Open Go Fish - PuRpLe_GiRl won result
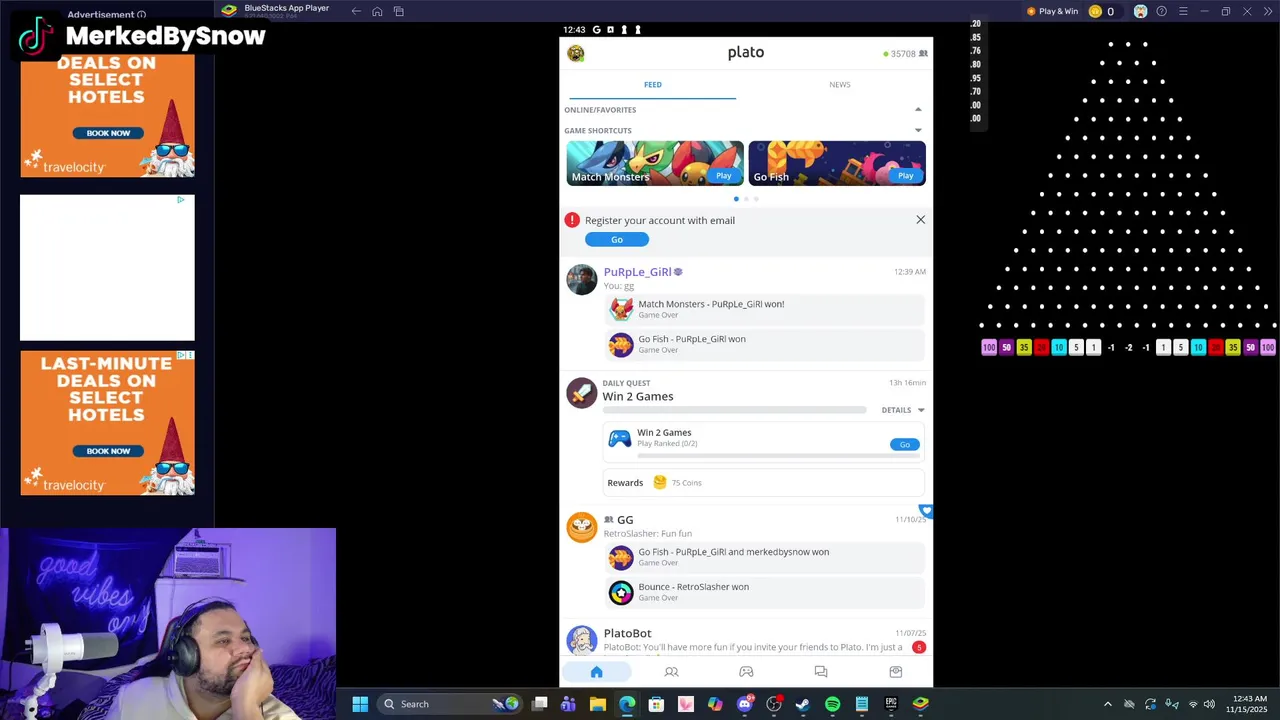This screenshot has height=720, width=1280. [765, 344]
